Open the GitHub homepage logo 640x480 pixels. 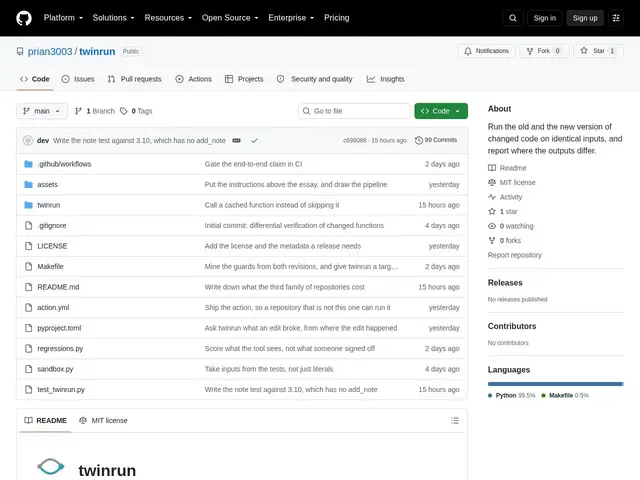click(x=24, y=18)
